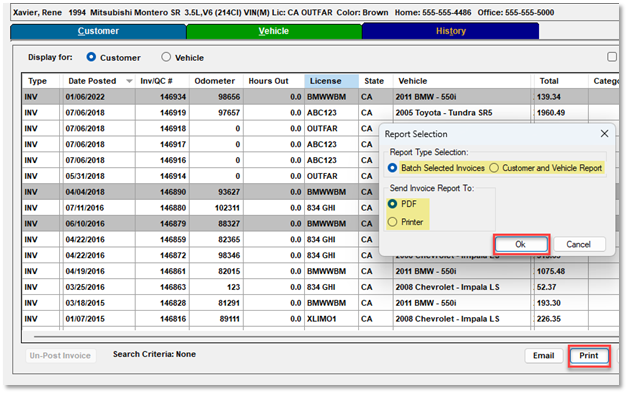The image size is (628, 394).
Task: Select invoice number 146816
Action: pyautogui.click(x=173, y=319)
